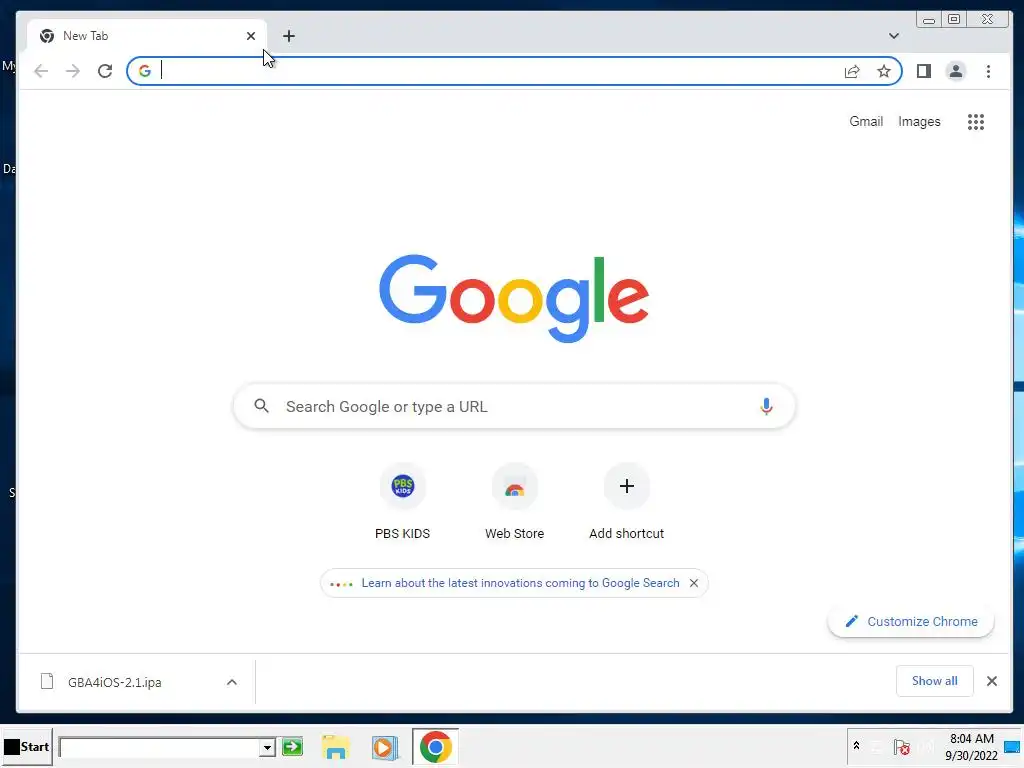
Task: Open the Images link
Action: (919, 121)
